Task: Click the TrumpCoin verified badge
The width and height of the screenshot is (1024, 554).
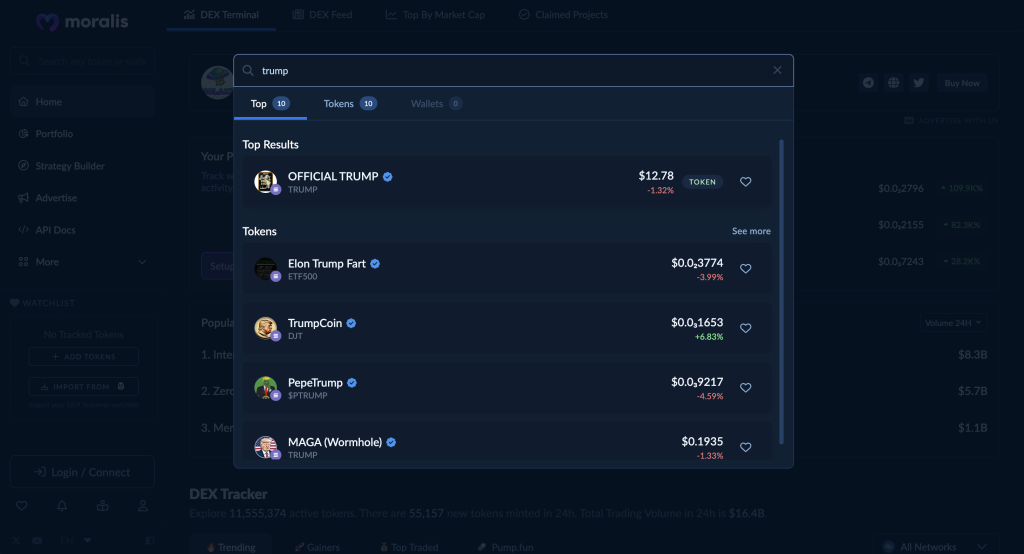Action: coord(351,323)
